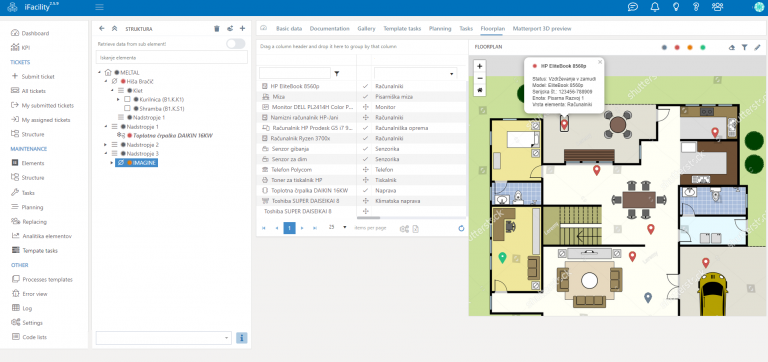
Task: Click the green location pin in yellow room
Action: click(502, 258)
